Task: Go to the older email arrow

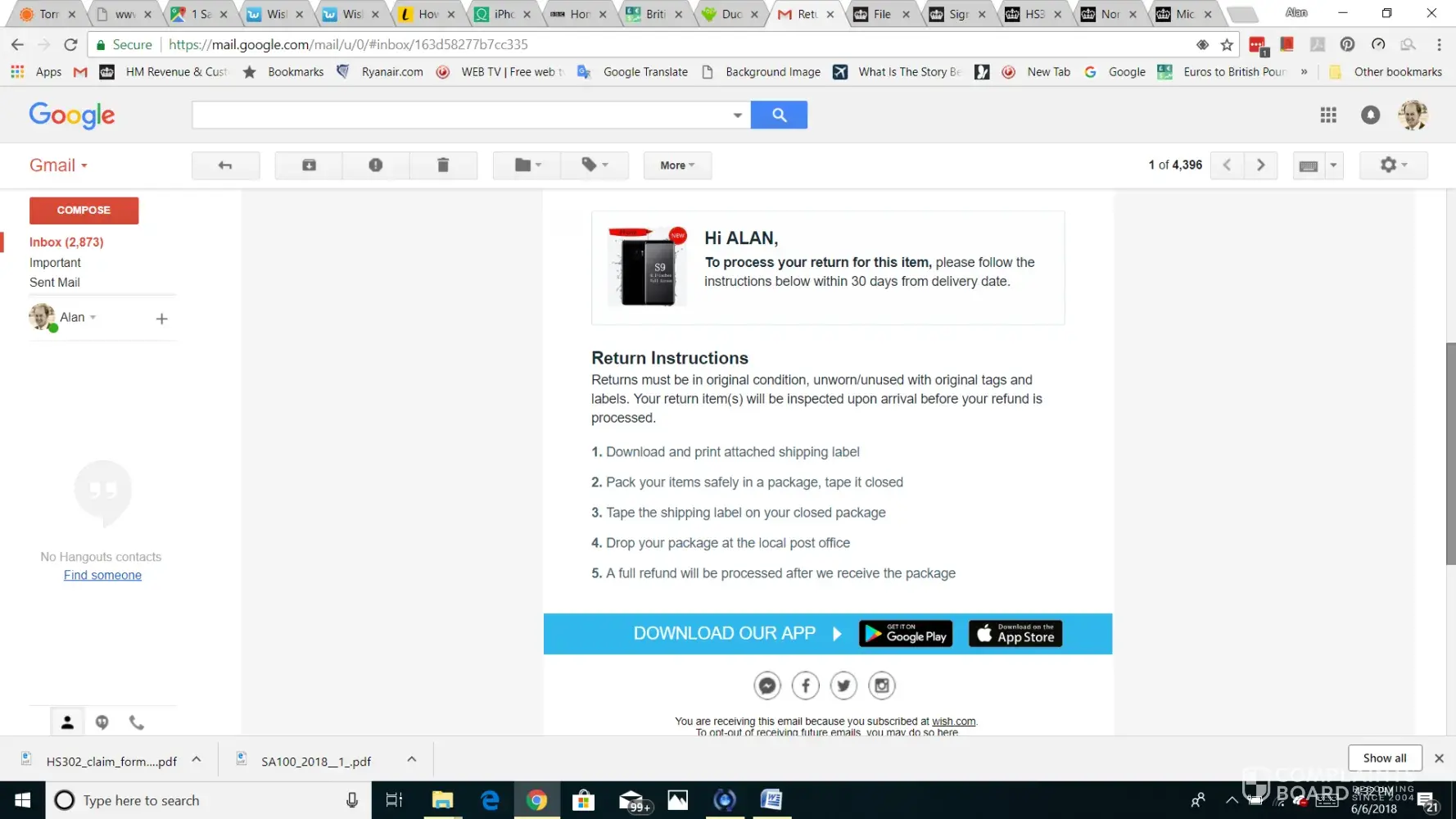Action: click(x=1261, y=165)
